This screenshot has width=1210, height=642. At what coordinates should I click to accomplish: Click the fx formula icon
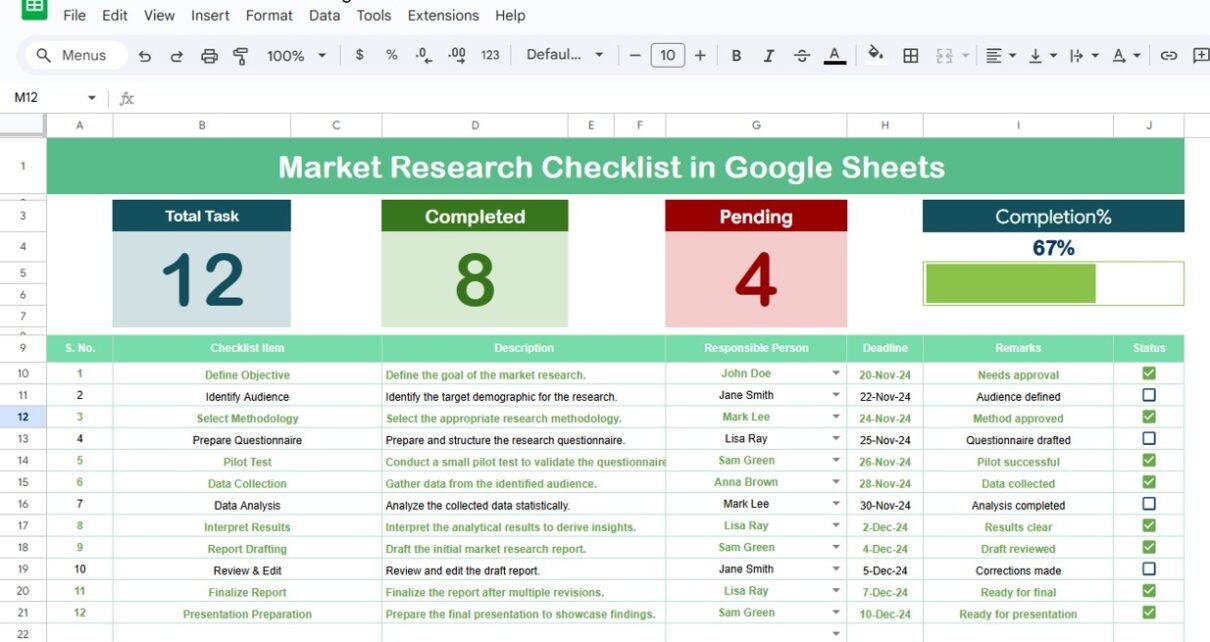pyautogui.click(x=127, y=98)
